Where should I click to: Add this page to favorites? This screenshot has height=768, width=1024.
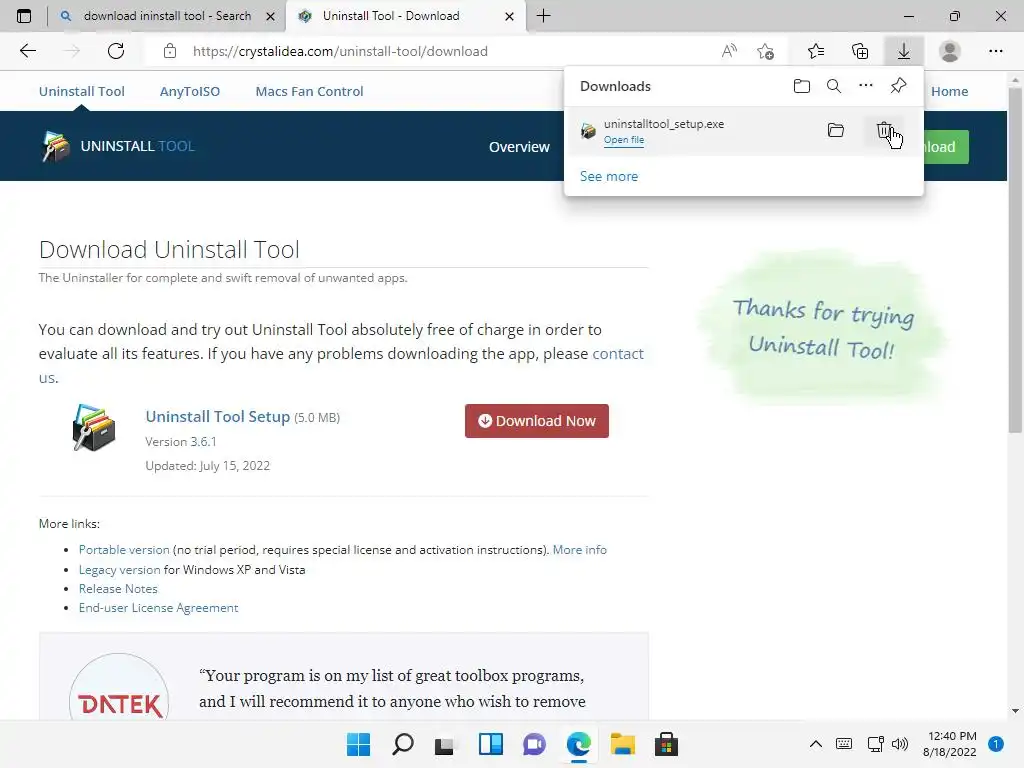tap(765, 51)
